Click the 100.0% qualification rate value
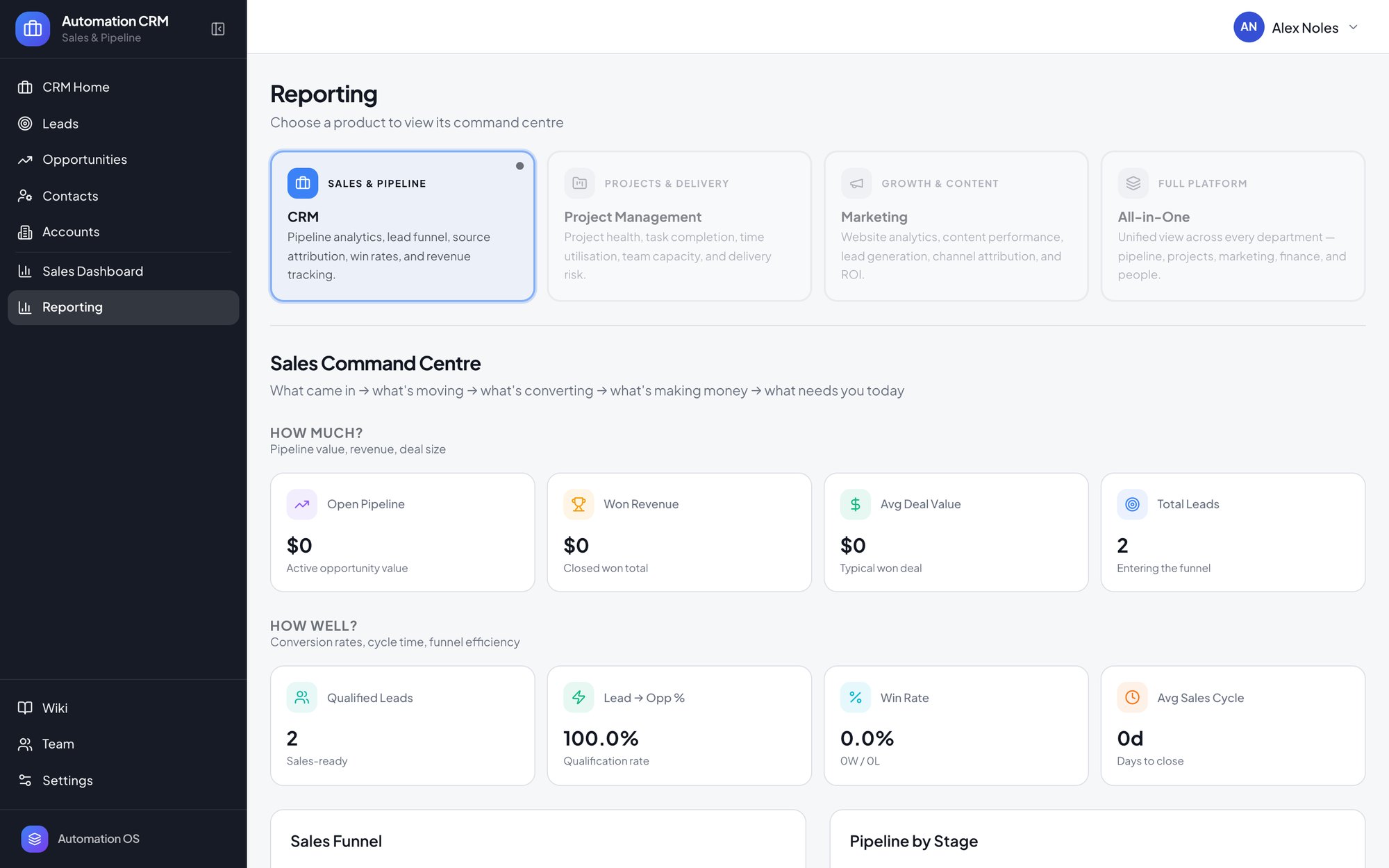1389x868 pixels. [x=601, y=739]
